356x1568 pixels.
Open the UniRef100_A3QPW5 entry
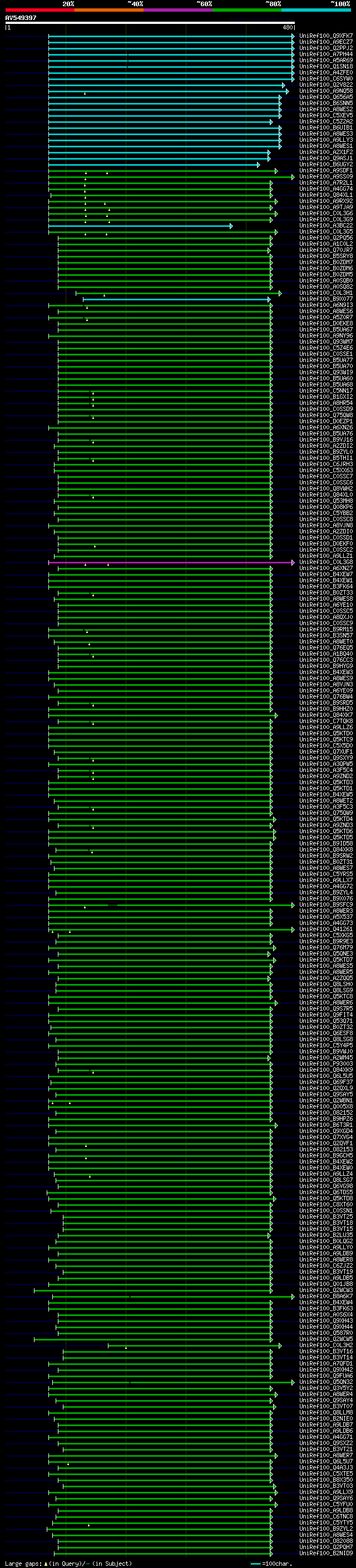coord(325,764)
